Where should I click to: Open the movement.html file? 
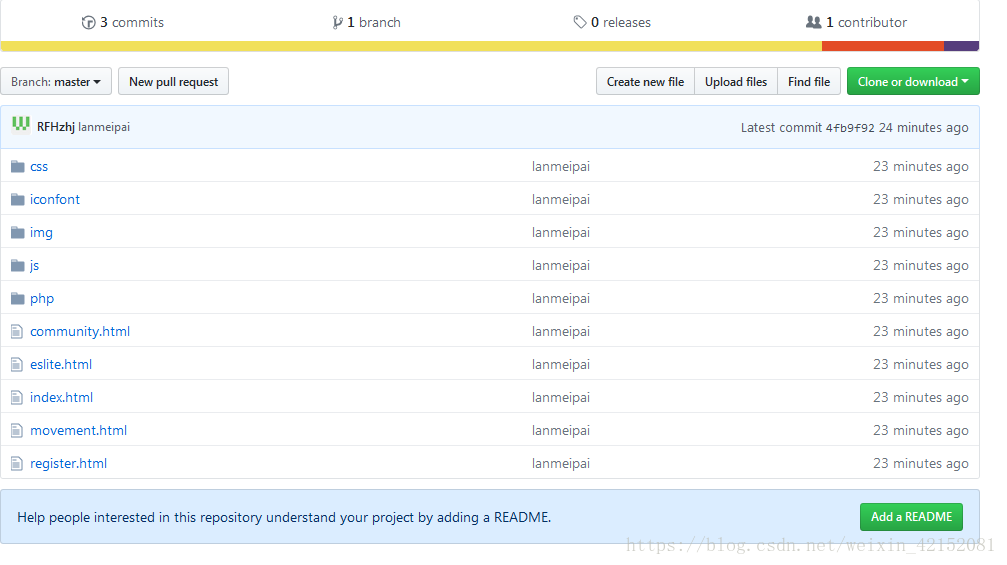pos(78,430)
